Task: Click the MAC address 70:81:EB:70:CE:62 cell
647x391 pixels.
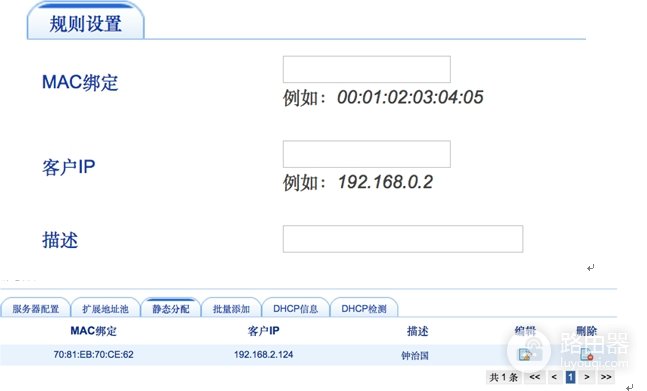Action: click(93, 354)
